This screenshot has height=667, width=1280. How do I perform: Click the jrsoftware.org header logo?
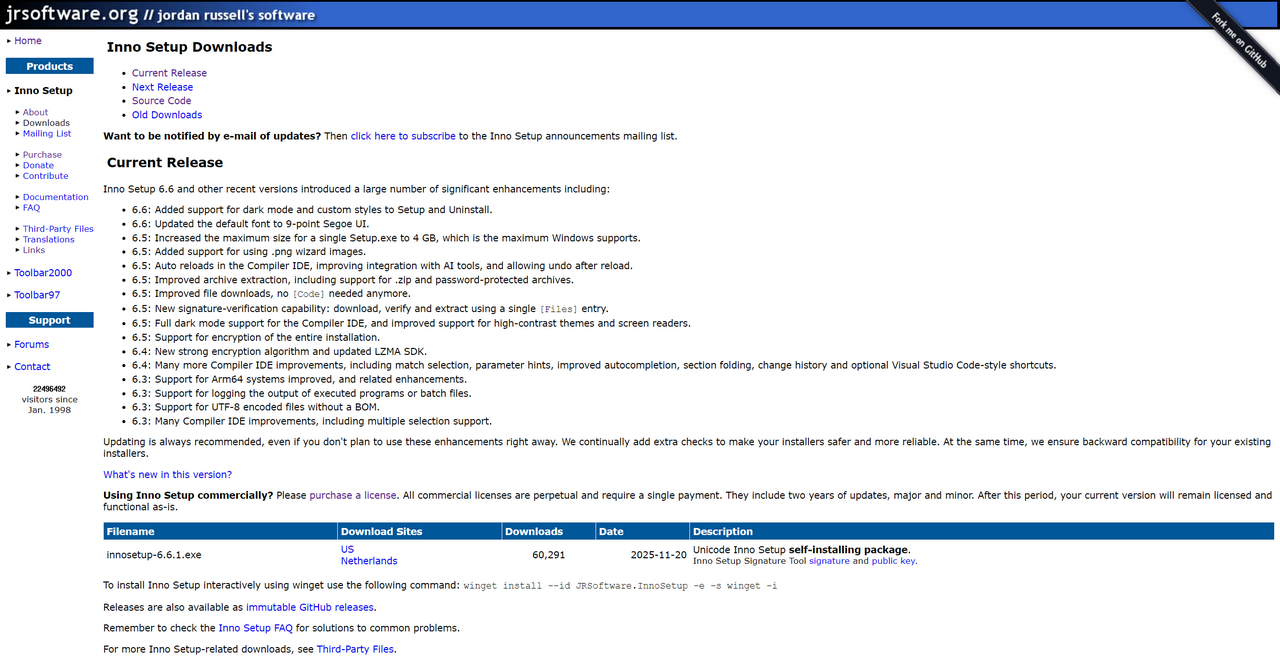[x=74, y=13]
